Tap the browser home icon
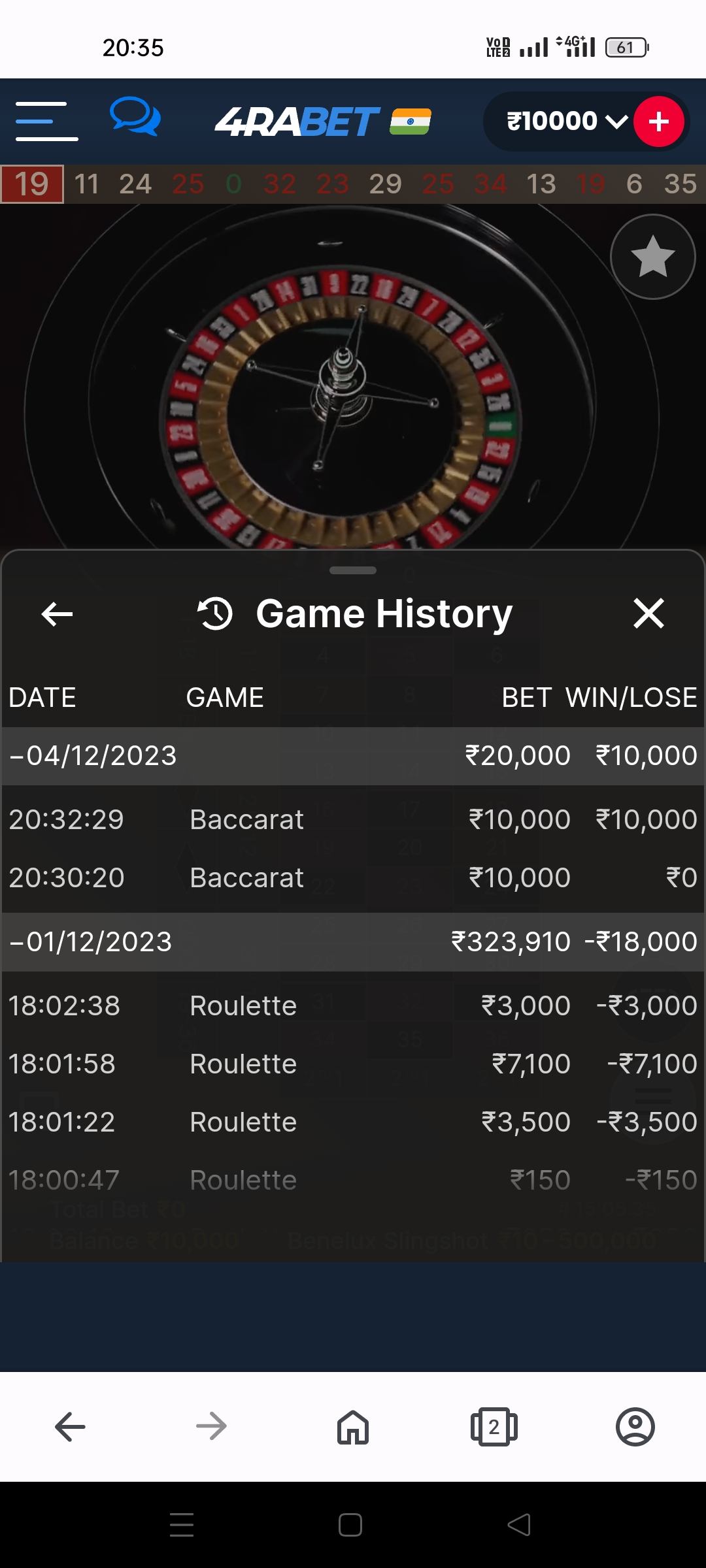The image size is (706, 1568). [x=352, y=1426]
